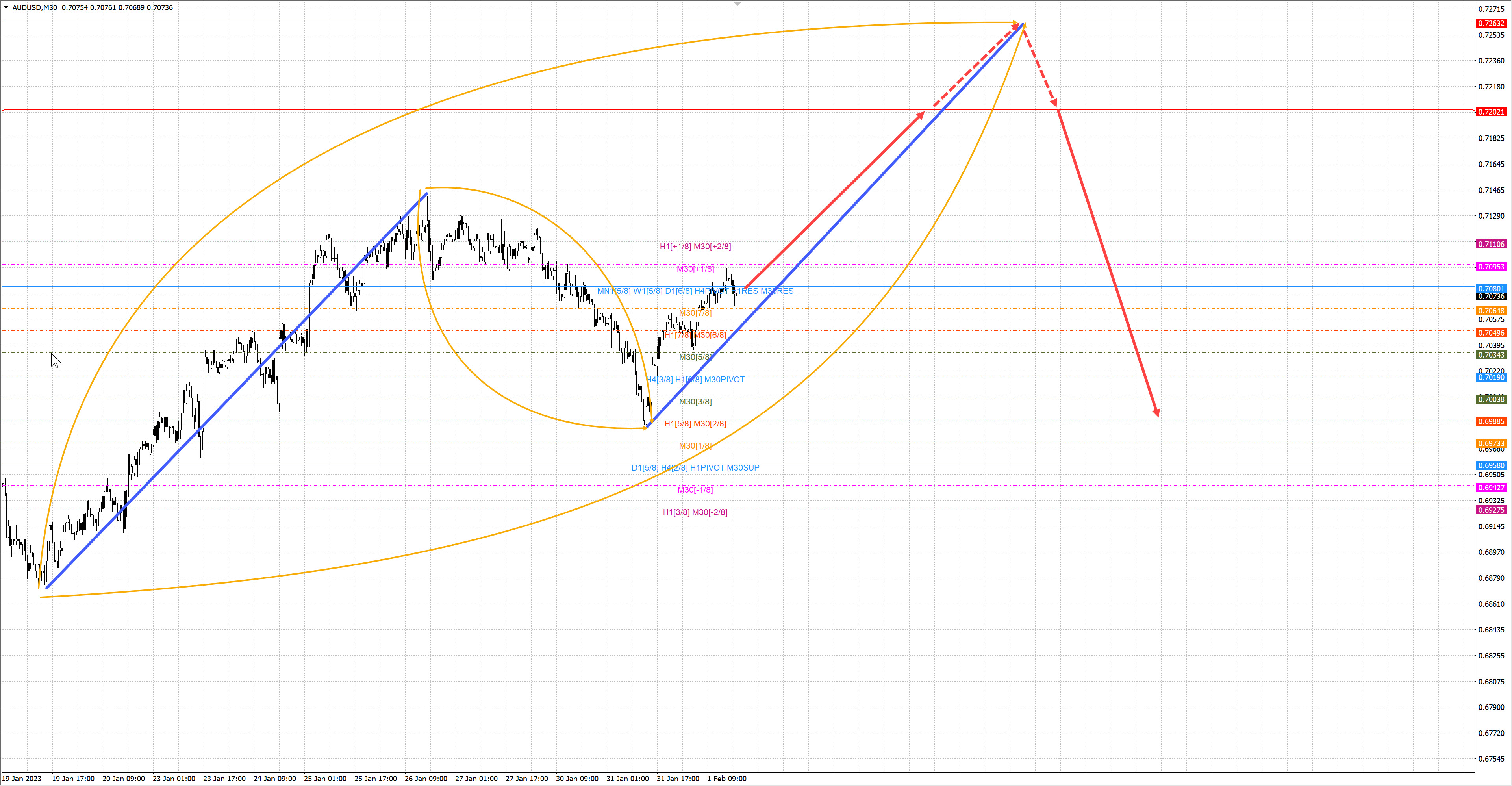
Task: Click the M30[+1/8] level label
Action: pos(695,269)
